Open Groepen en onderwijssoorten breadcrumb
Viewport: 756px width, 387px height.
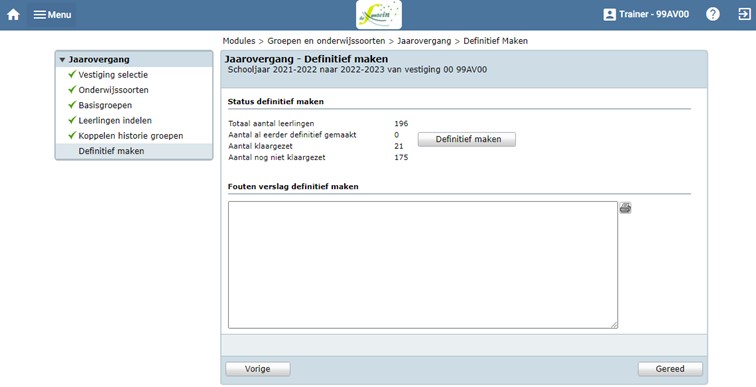(x=326, y=41)
